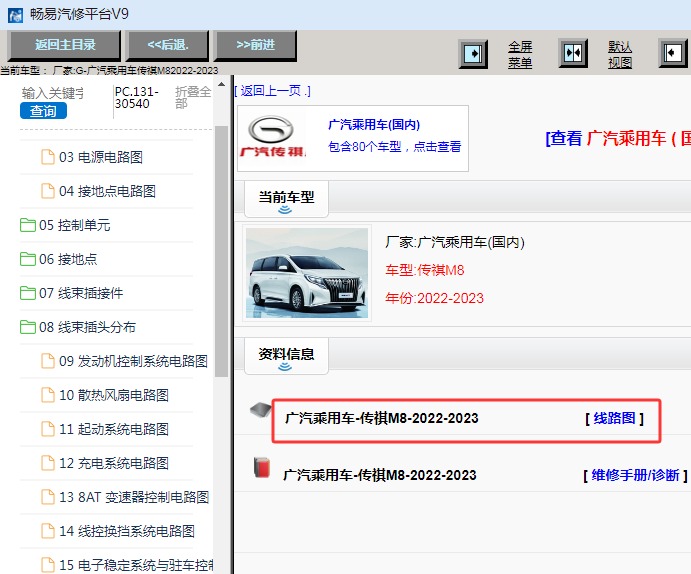Screen dimensions: 691x574
Task: Click the left-arrow panel icon at the toolbar's right end
Action: click(x=673, y=53)
